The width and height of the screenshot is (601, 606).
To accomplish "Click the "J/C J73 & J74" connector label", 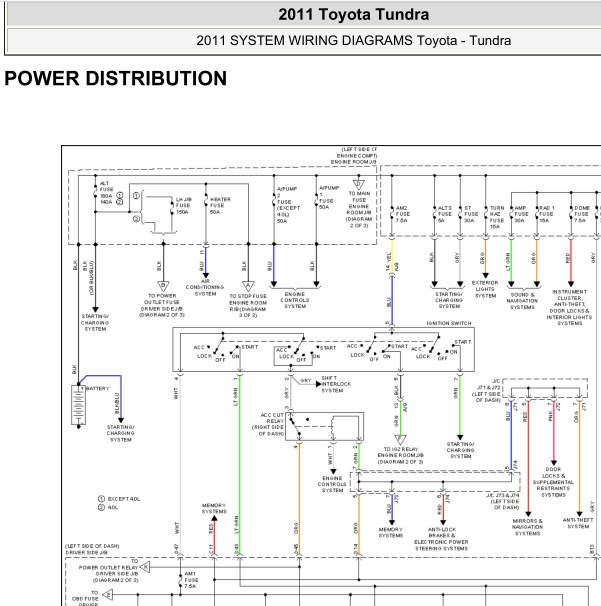I will pyautogui.click(x=503, y=501).
